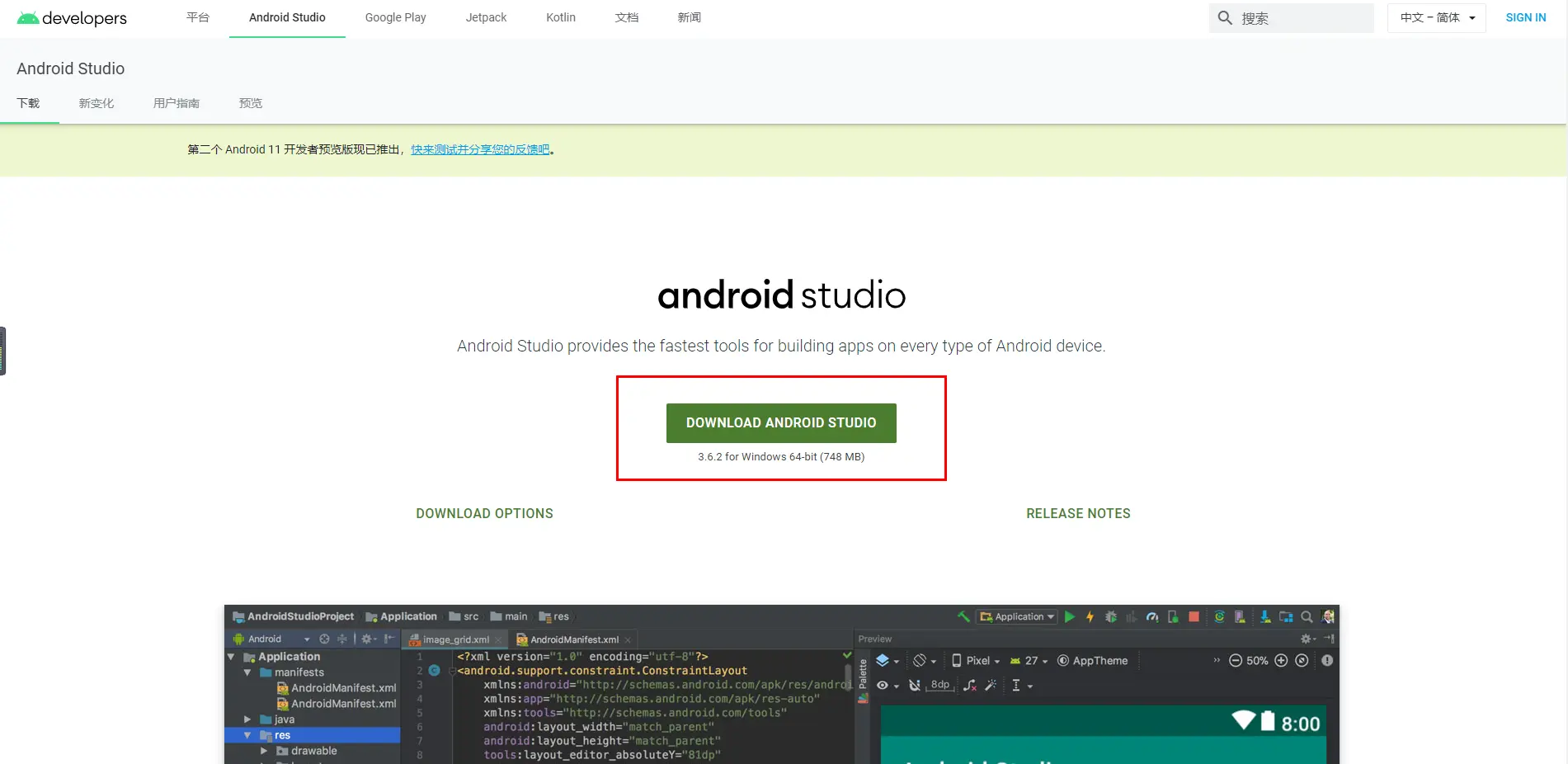Click the Make Project hammer icon
This screenshot has height=764, width=1568.
coord(963,616)
